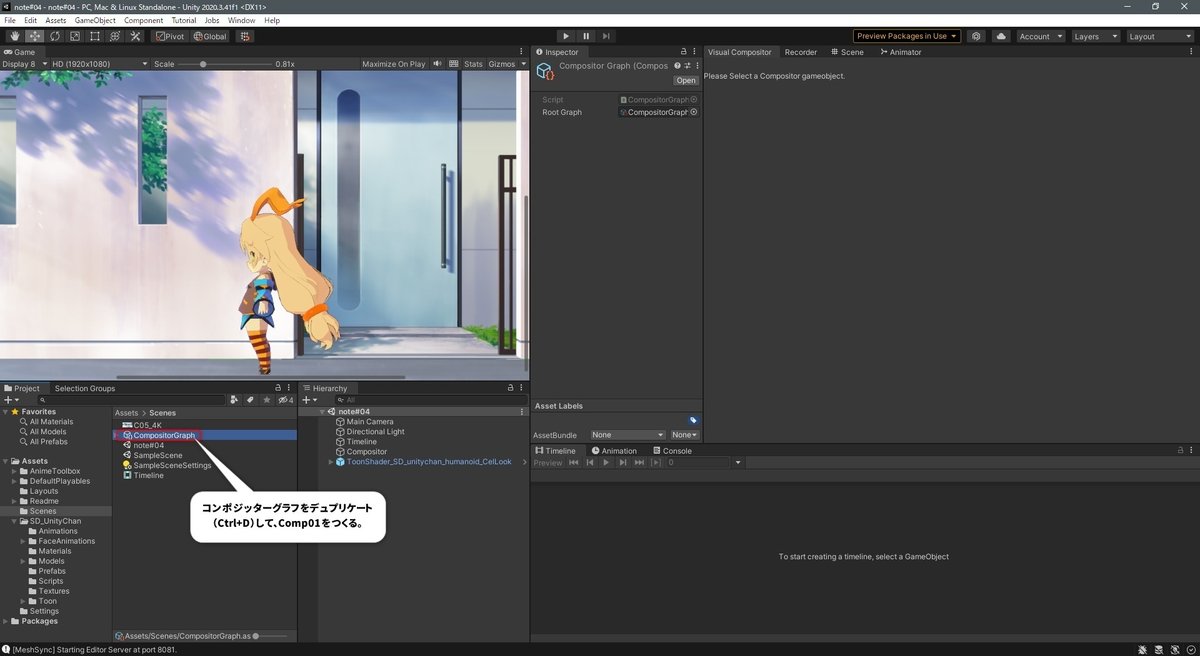
Task: Collapse the SD_UnityChan folder
Action: [x=15, y=521]
